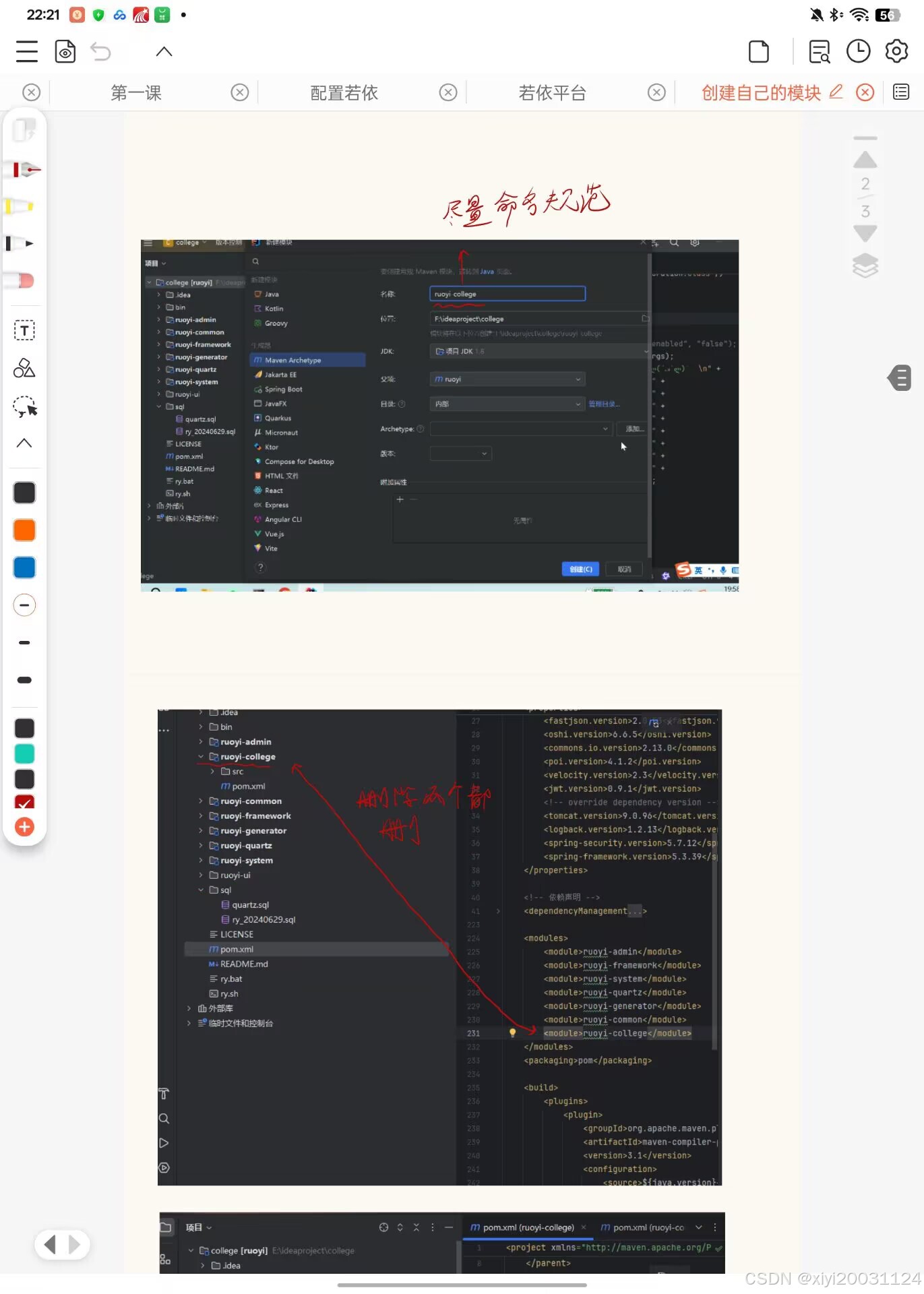Pick the blue color swatch
The width and height of the screenshot is (924, 1294).
24,567
